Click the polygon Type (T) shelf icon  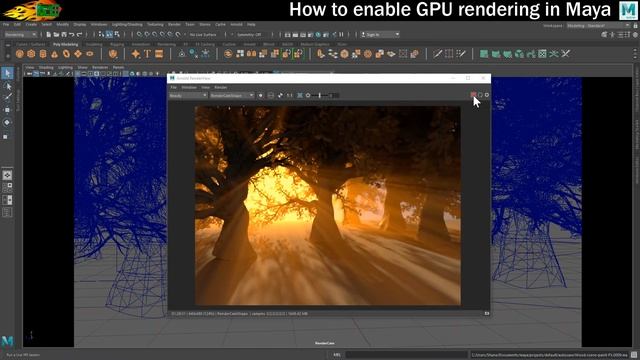(x=147, y=54)
